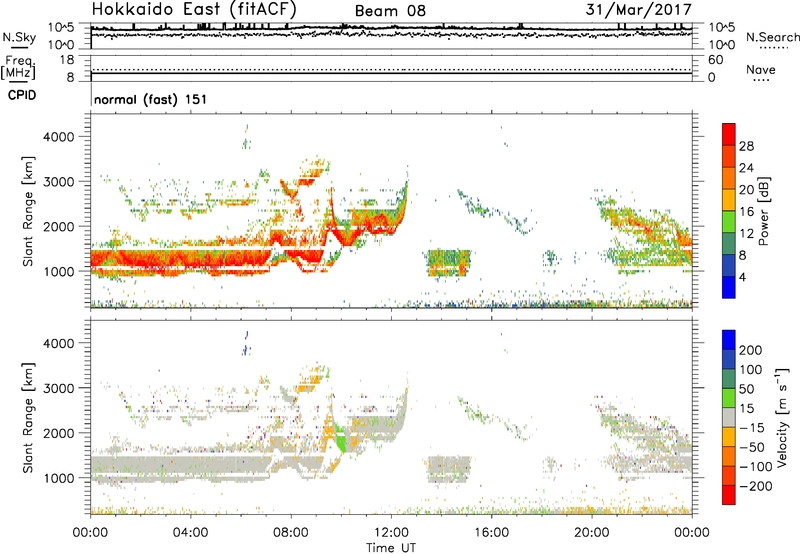Screen dimensions: 800x554
Task: Click the 'Power [dB]' colorbar label
Action: click(763, 211)
